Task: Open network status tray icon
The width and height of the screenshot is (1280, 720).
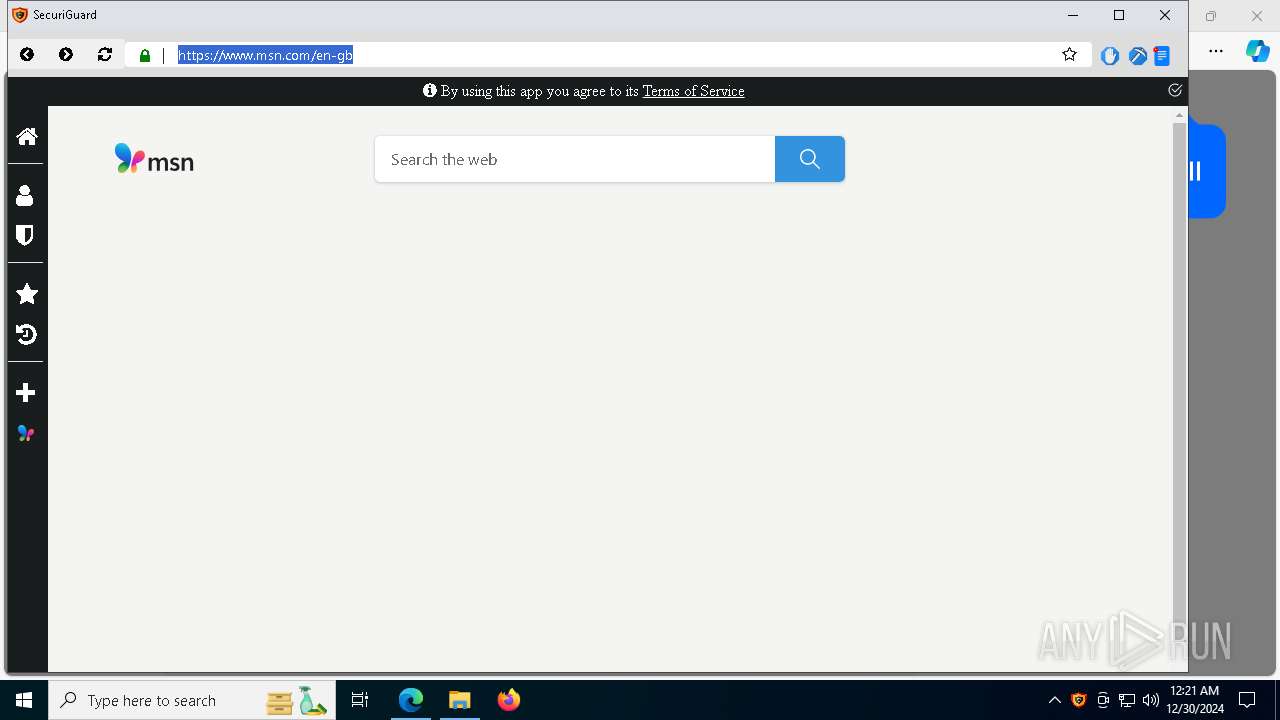Action: 1127,700
